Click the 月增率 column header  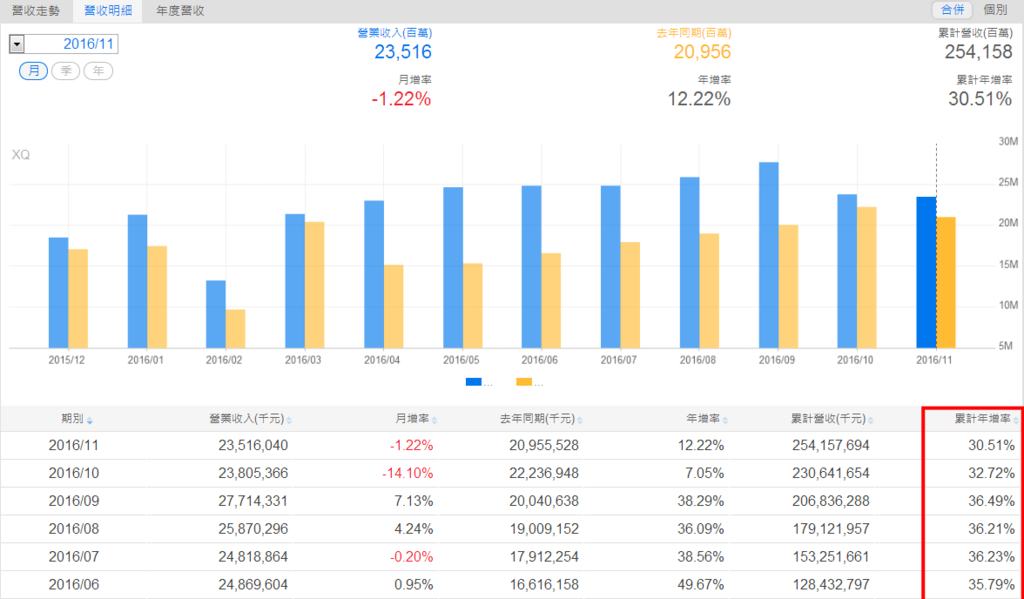click(413, 419)
